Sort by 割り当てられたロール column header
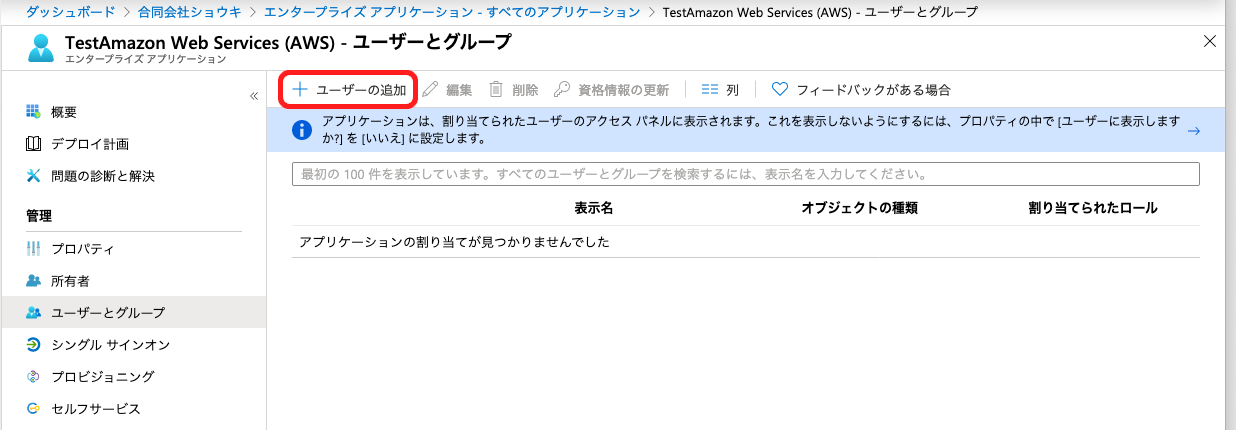 1093,208
